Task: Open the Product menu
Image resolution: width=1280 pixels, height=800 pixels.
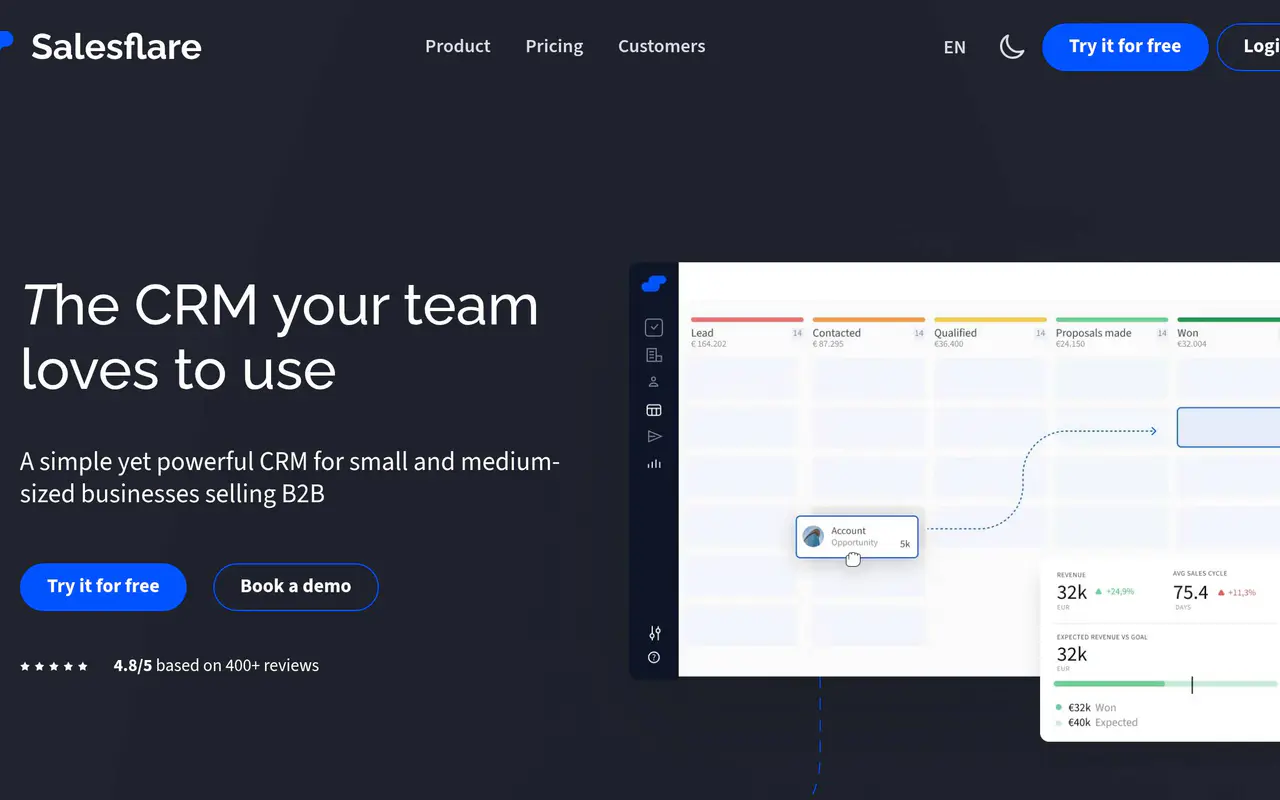Action: coord(457,46)
